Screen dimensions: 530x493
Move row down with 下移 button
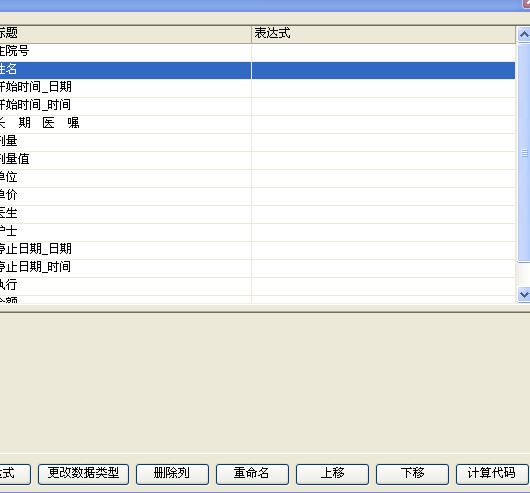tap(412, 474)
